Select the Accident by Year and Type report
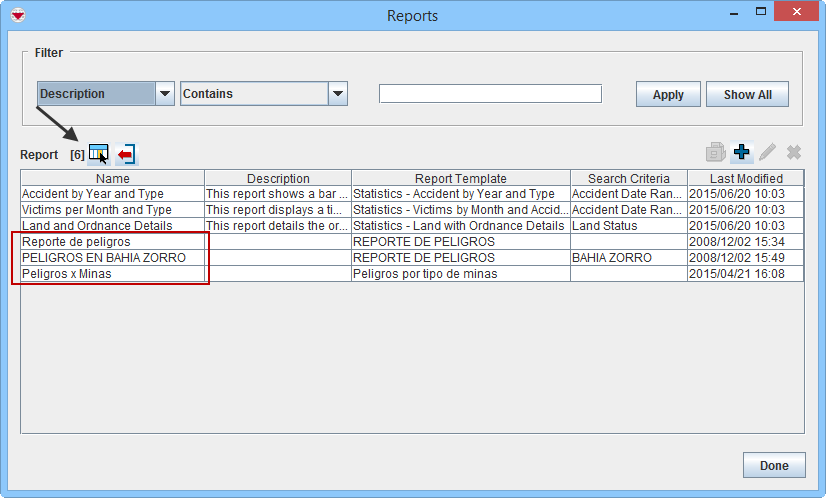This screenshot has width=826, height=498. [x=93, y=194]
